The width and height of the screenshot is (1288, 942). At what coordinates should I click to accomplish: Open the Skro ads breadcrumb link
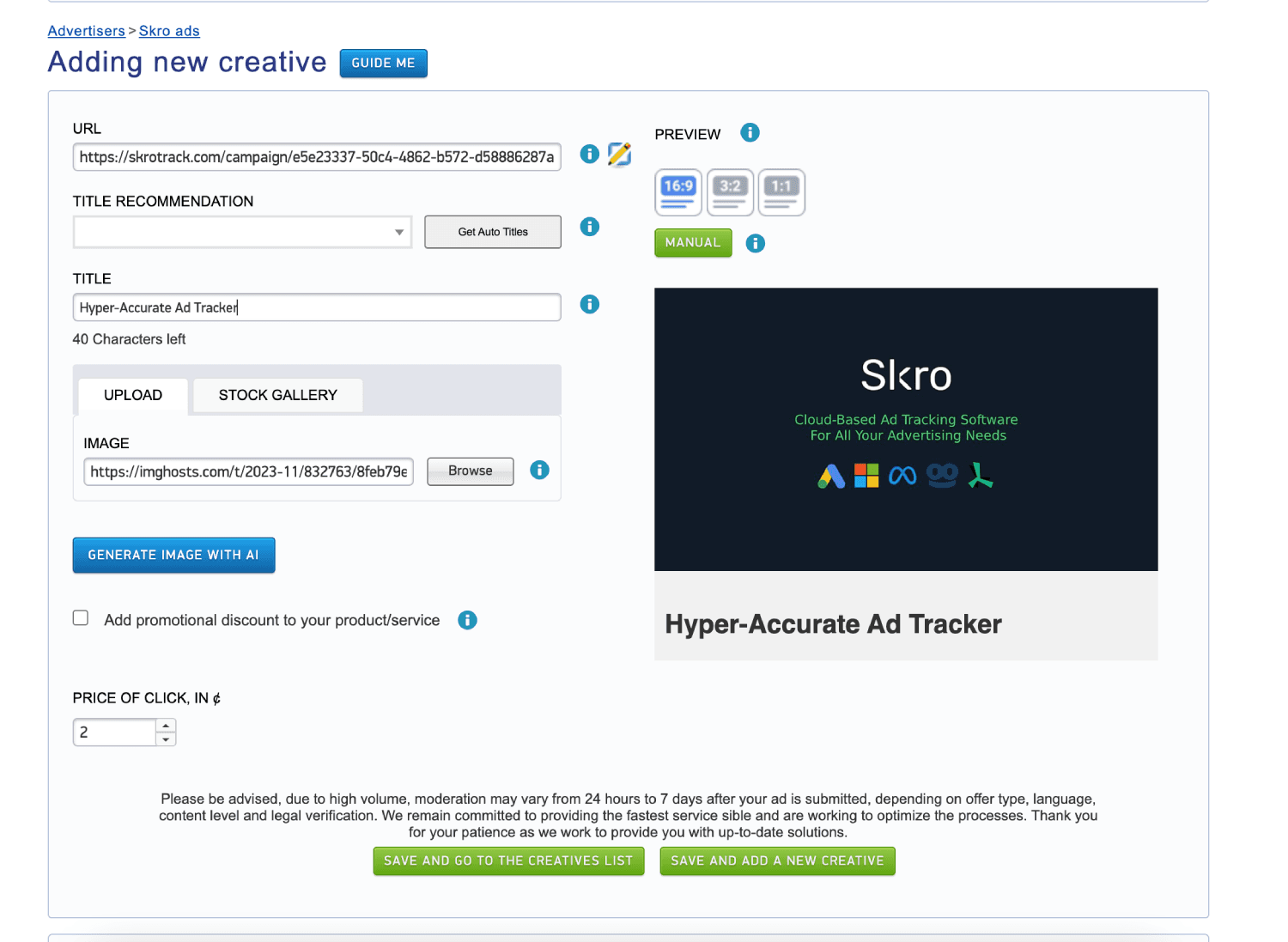click(169, 31)
